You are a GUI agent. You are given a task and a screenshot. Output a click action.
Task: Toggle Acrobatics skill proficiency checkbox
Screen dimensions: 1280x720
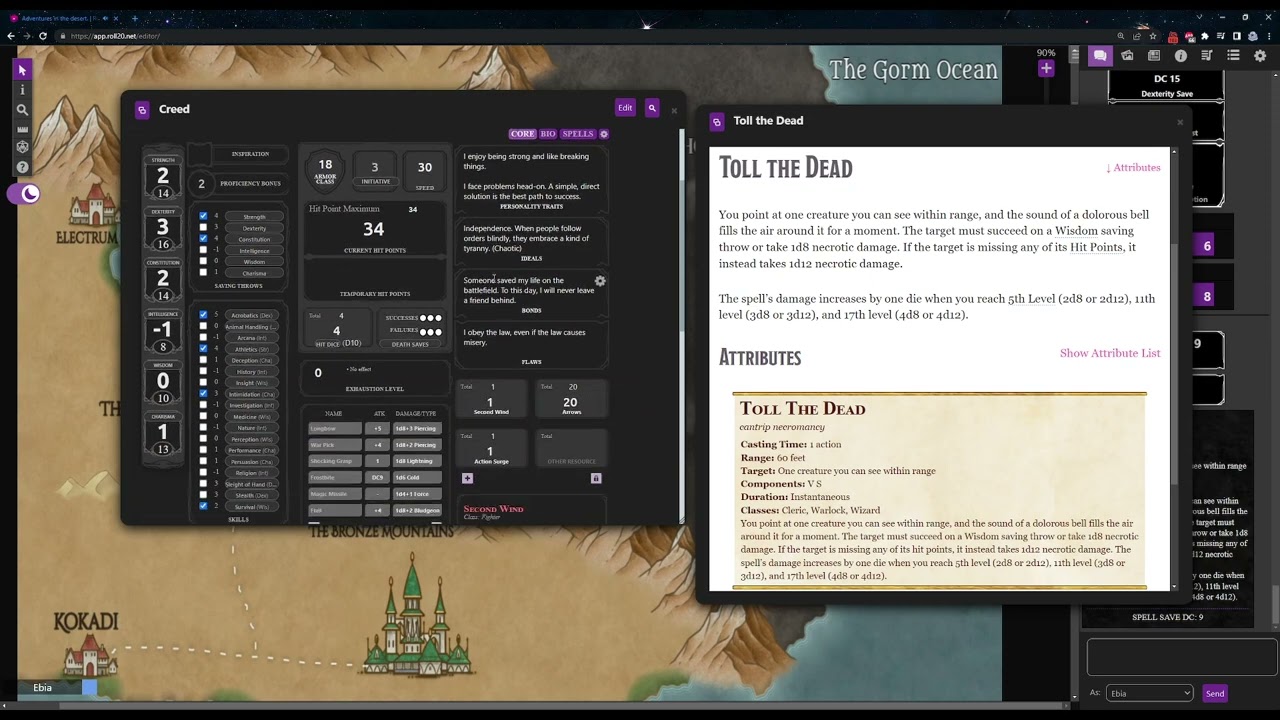click(x=204, y=315)
